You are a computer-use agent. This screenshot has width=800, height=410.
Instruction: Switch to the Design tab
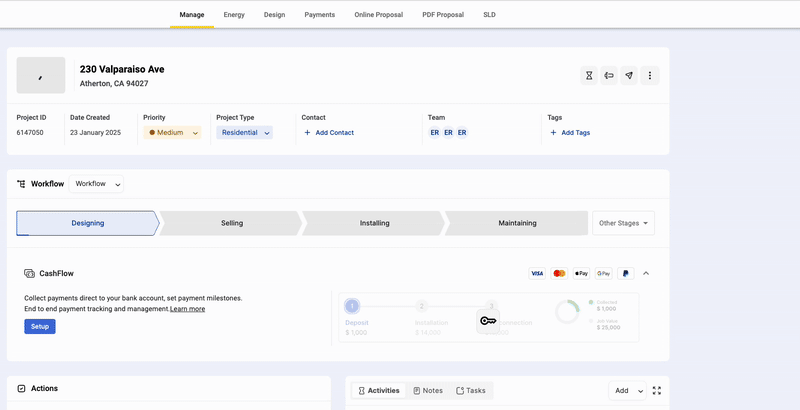[274, 15]
